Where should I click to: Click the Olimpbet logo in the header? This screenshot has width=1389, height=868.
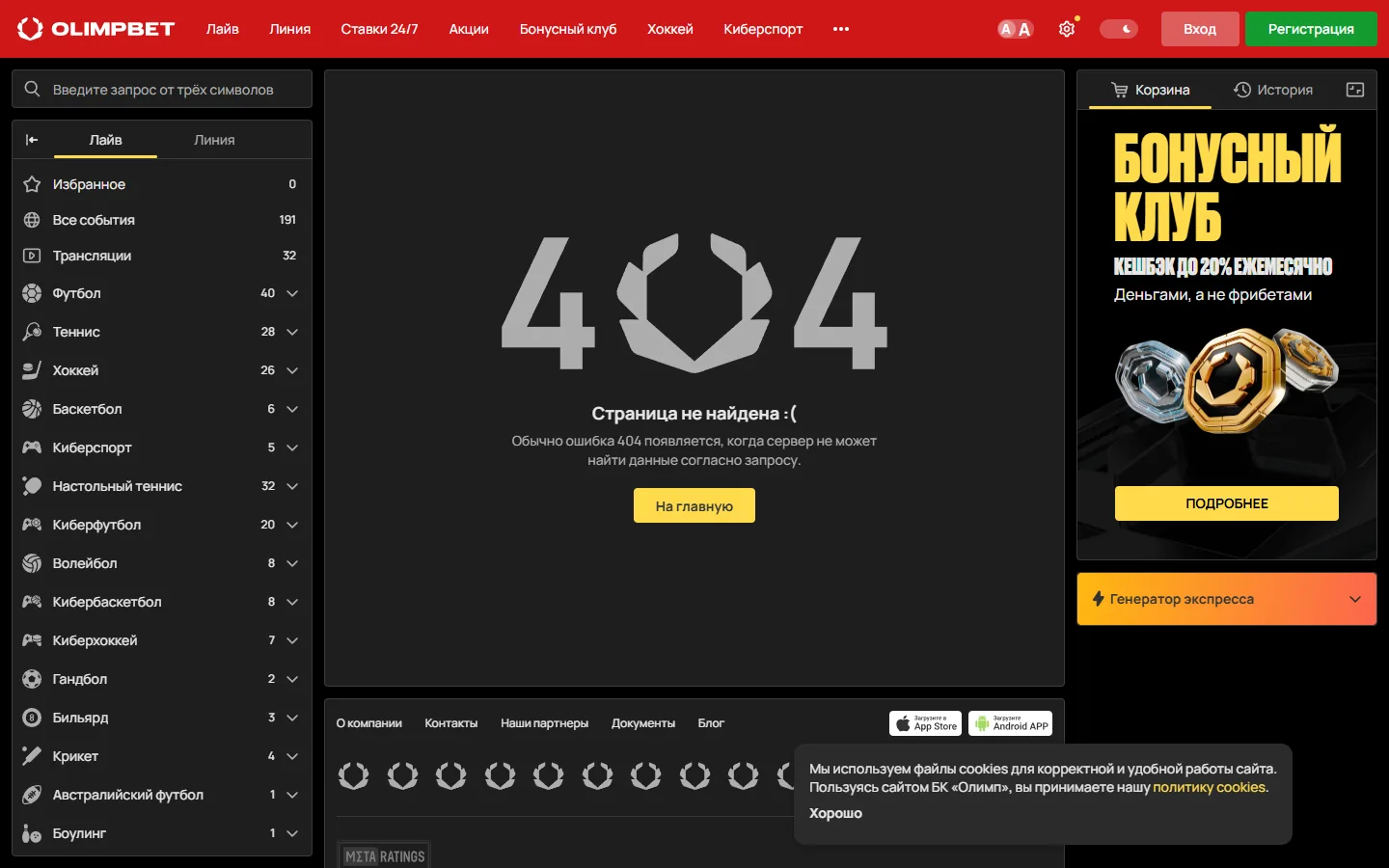[95, 29]
